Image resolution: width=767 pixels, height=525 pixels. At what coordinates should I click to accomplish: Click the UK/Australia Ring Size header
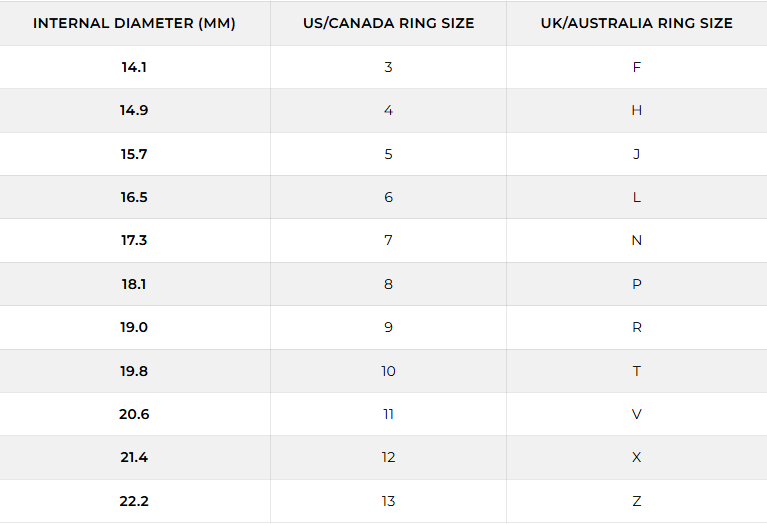tap(636, 23)
